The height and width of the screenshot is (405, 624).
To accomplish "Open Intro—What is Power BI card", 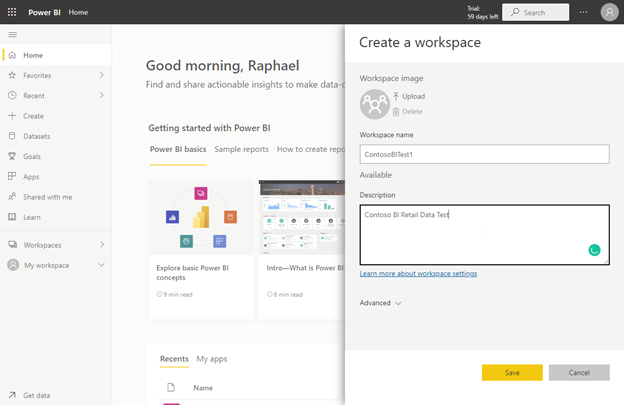I will (x=302, y=250).
